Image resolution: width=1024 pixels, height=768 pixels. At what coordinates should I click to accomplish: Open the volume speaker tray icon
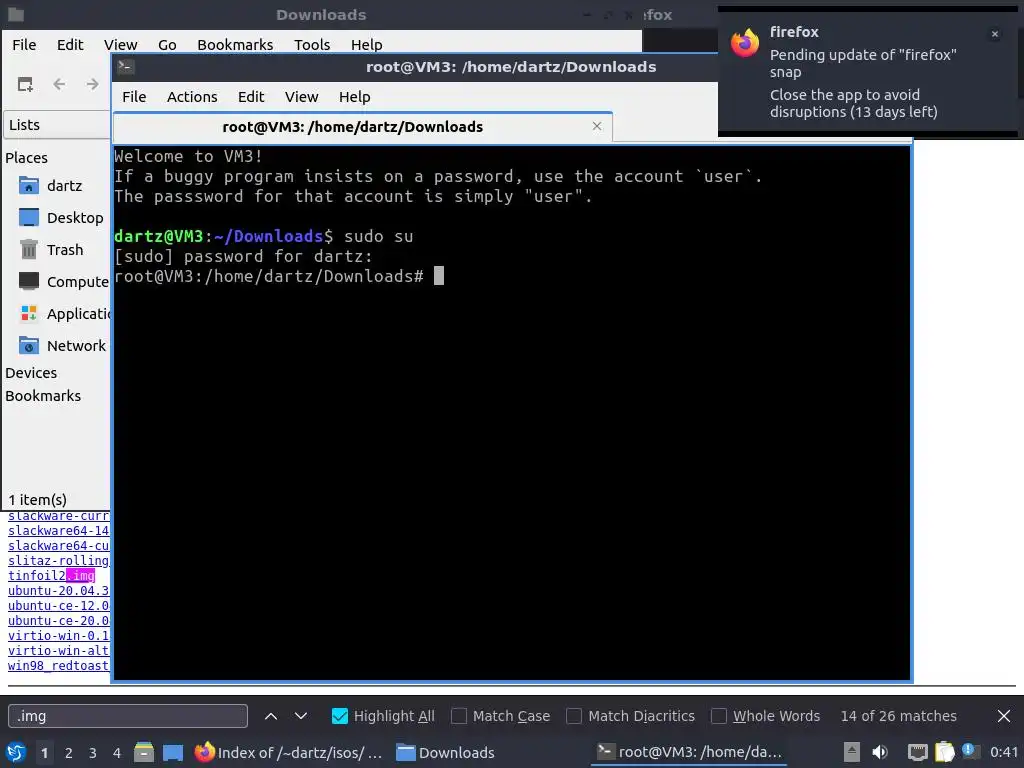point(880,752)
